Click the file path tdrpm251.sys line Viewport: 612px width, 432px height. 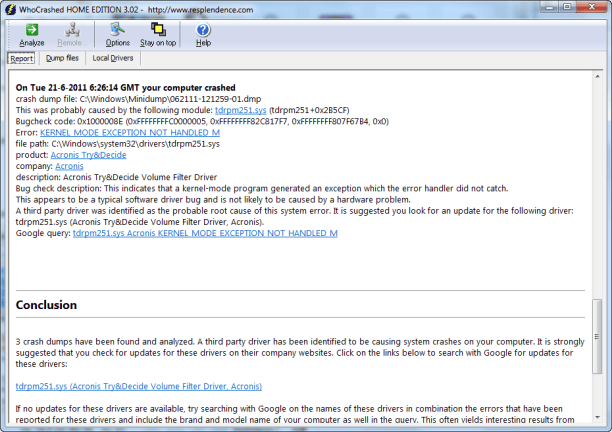(118, 144)
